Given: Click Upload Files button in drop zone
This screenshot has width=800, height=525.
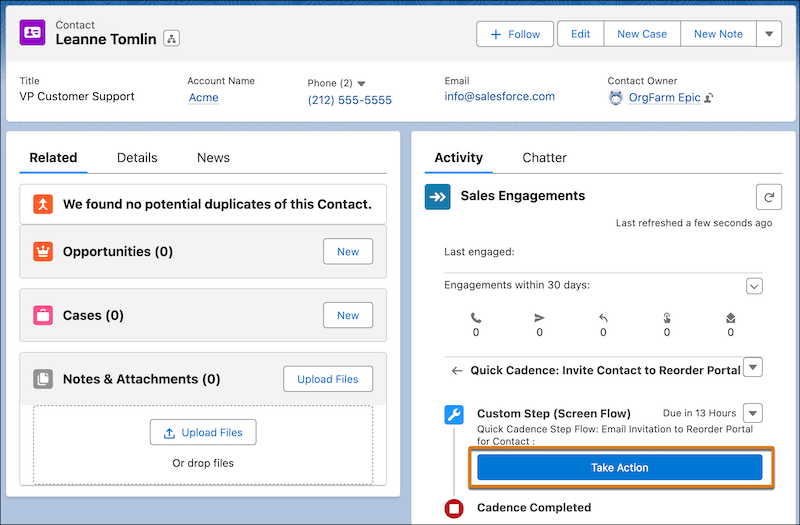Looking at the screenshot, I should coord(203,433).
